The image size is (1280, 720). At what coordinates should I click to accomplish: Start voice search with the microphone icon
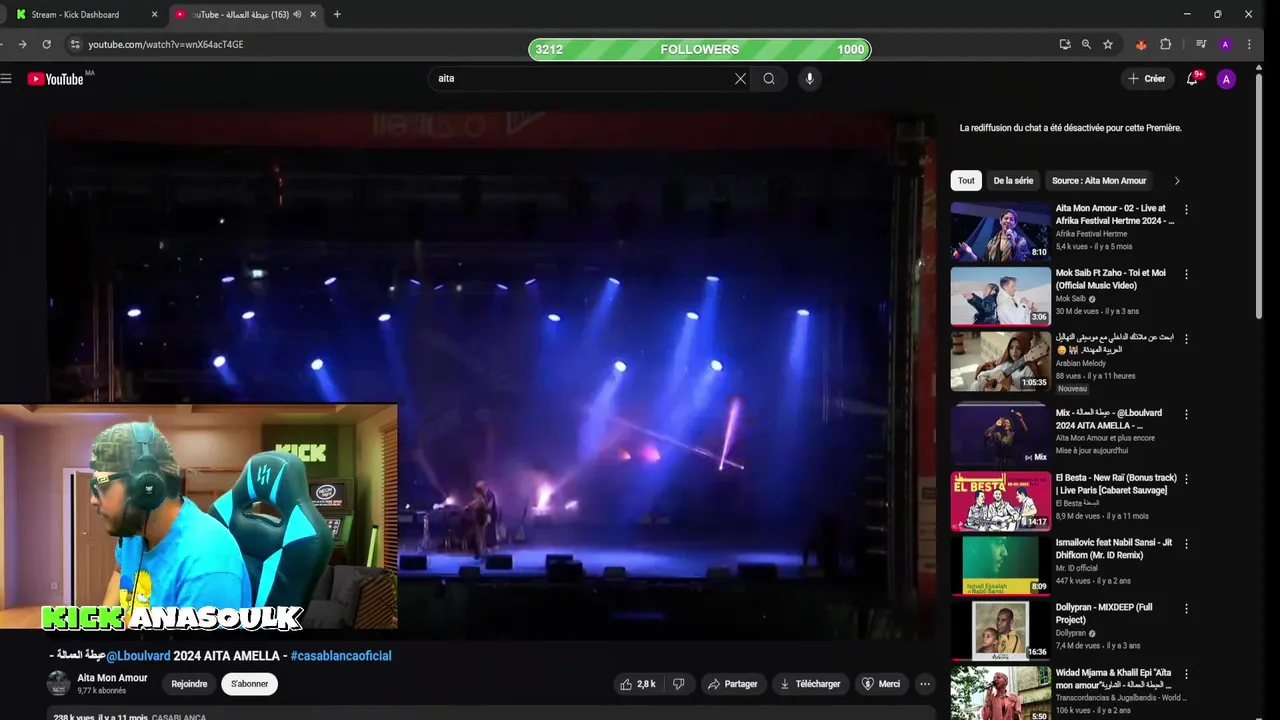point(810,79)
